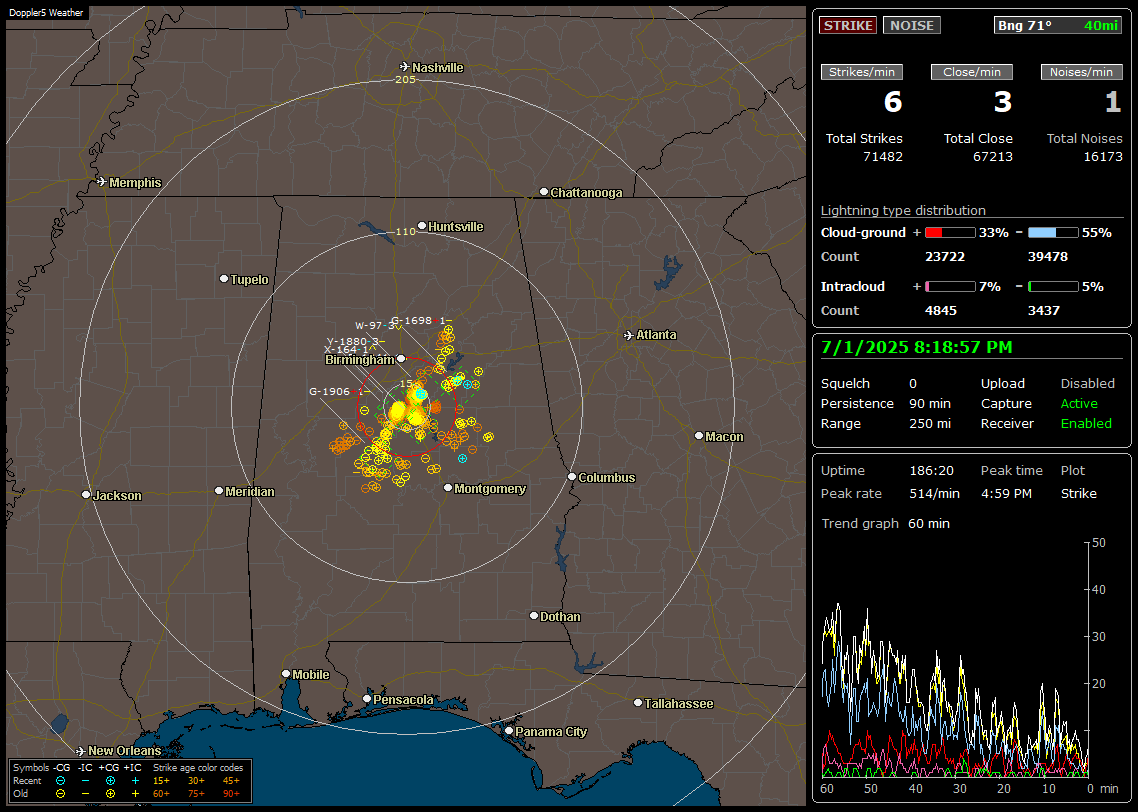Click the Trend graph 60 min label
The width and height of the screenshot is (1138, 812).
tap(885, 524)
